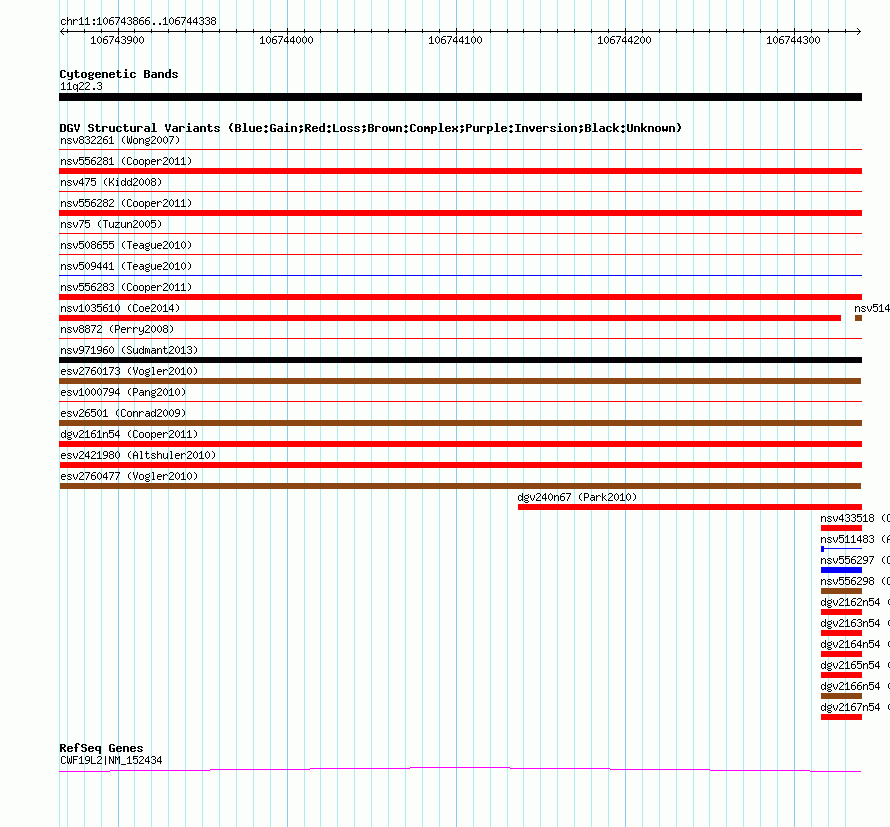Click dgv2161n54 (Cooper2011) variant label
890x827 pixels.
(x=129, y=434)
